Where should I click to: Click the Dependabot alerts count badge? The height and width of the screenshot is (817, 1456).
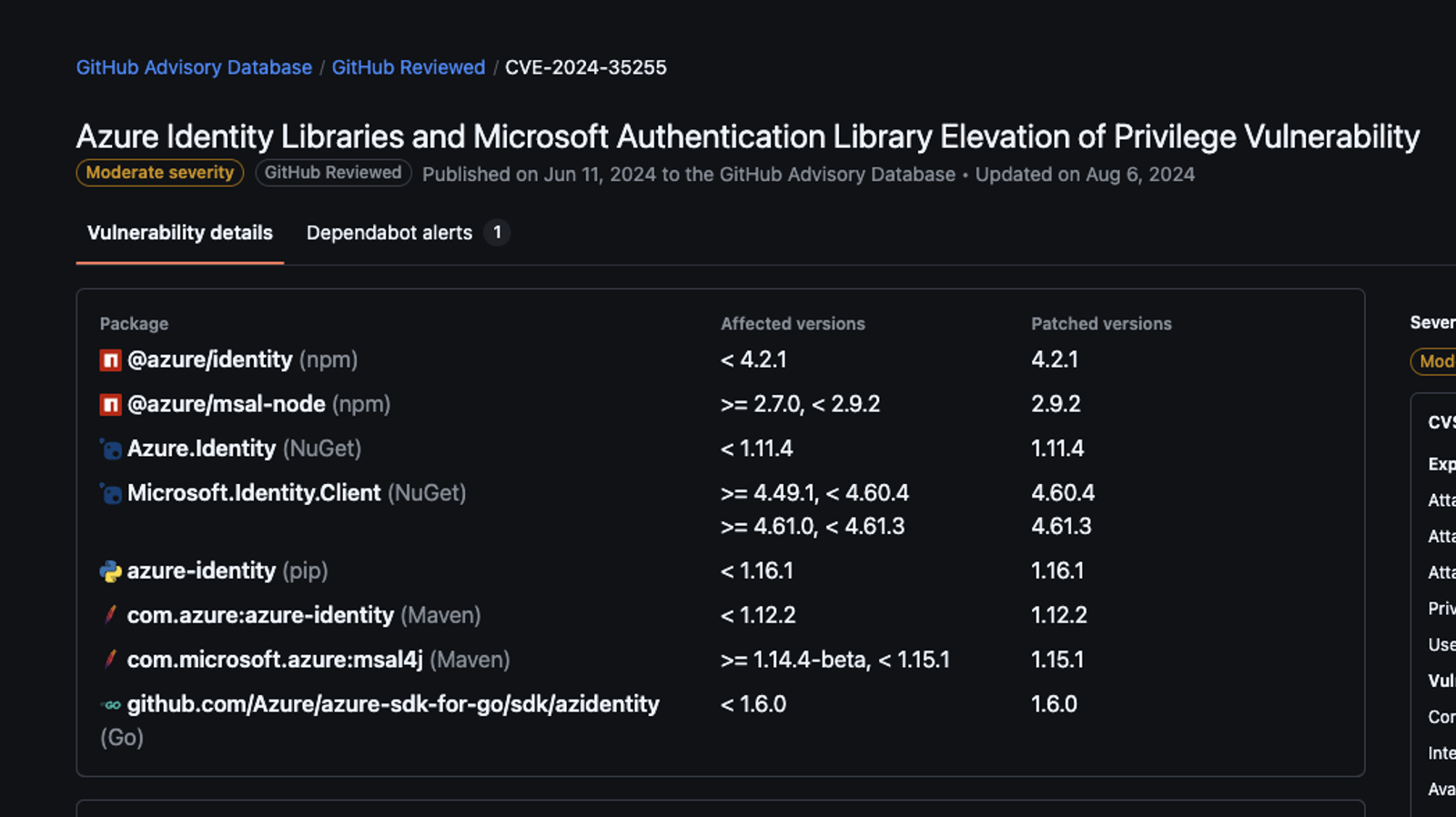(x=497, y=233)
